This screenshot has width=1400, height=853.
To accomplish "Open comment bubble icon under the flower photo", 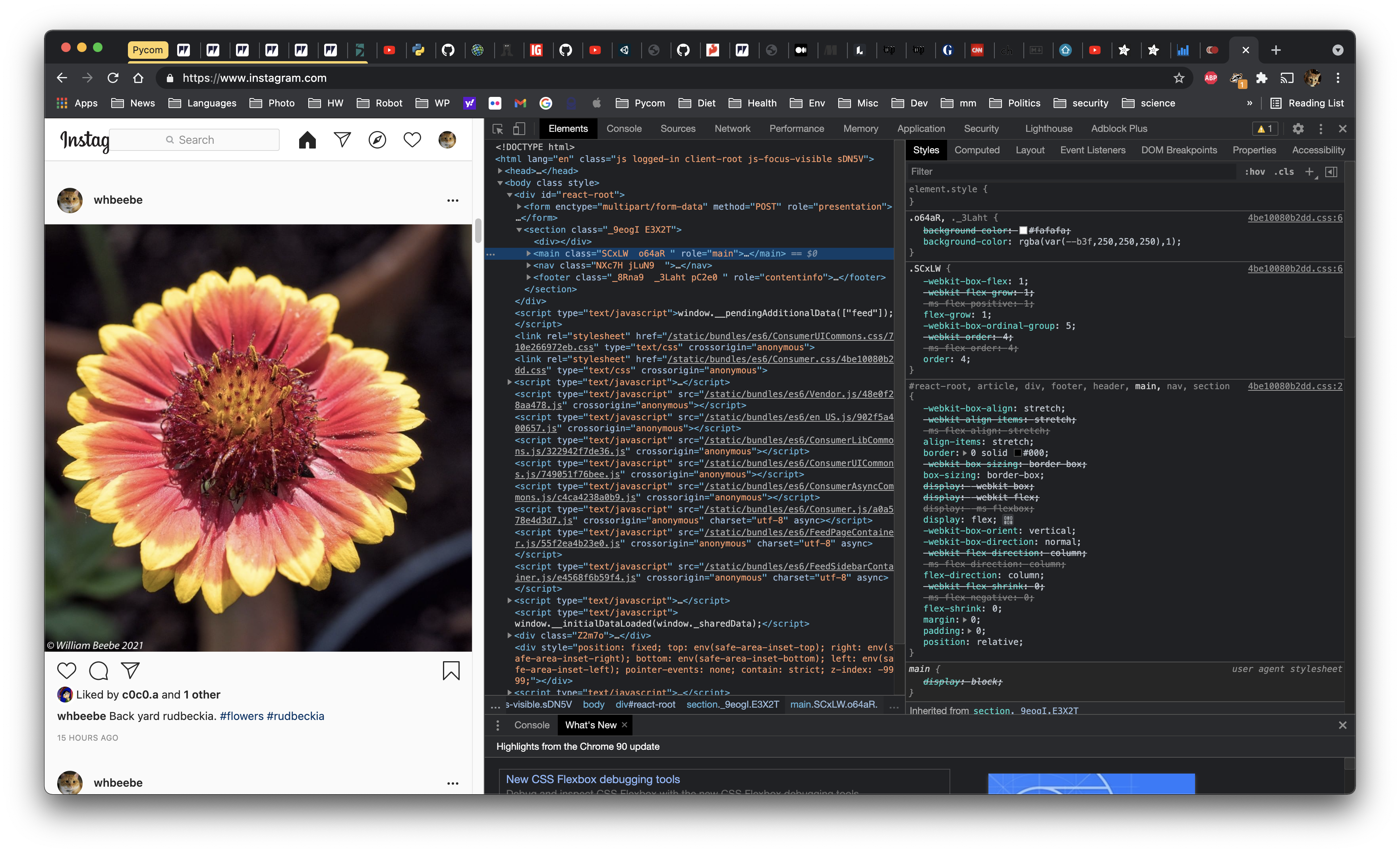I will [98, 671].
